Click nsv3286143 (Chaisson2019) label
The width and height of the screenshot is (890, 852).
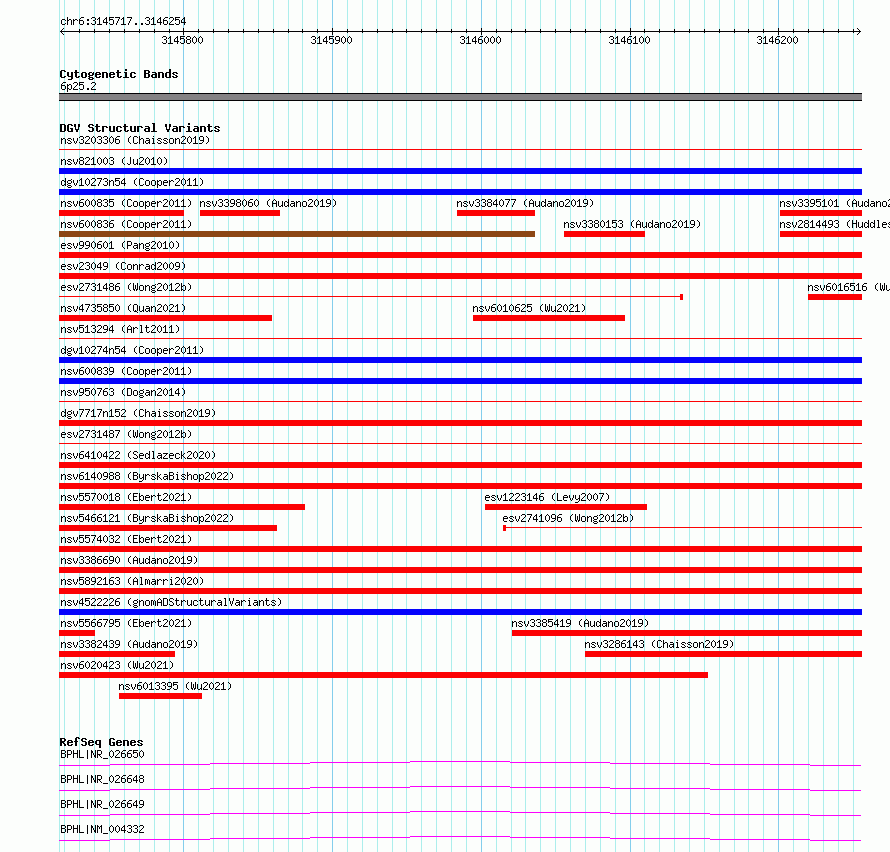pyautogui.click(x=659, y=644)
